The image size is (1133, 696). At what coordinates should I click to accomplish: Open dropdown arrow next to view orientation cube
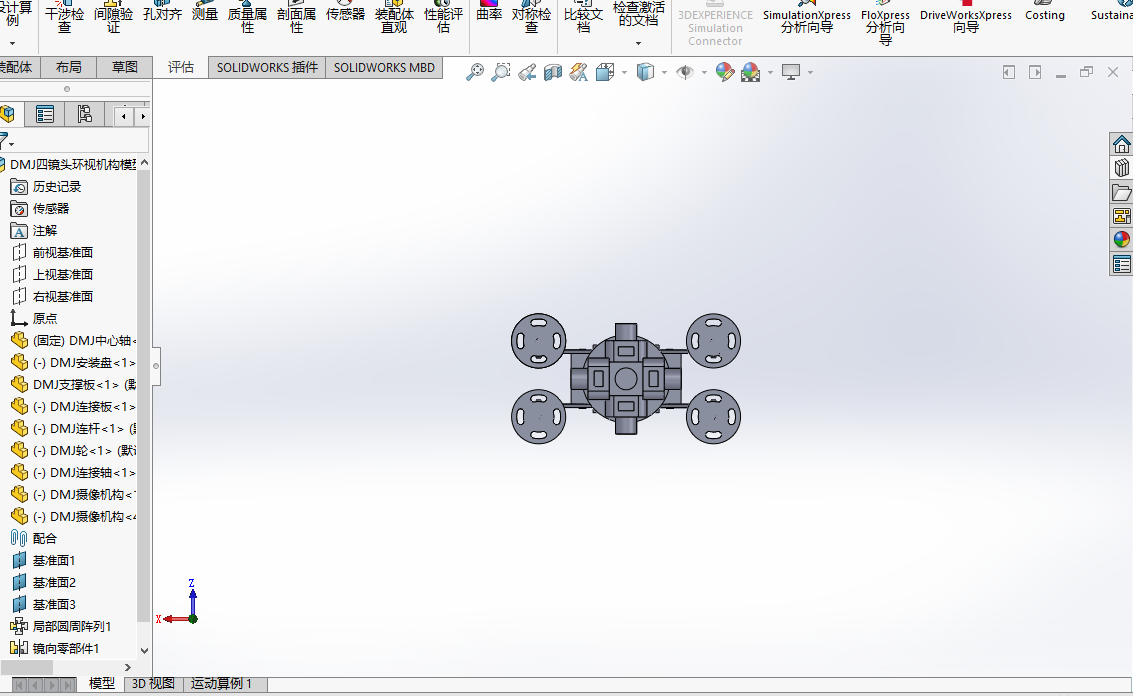(624, 72)
